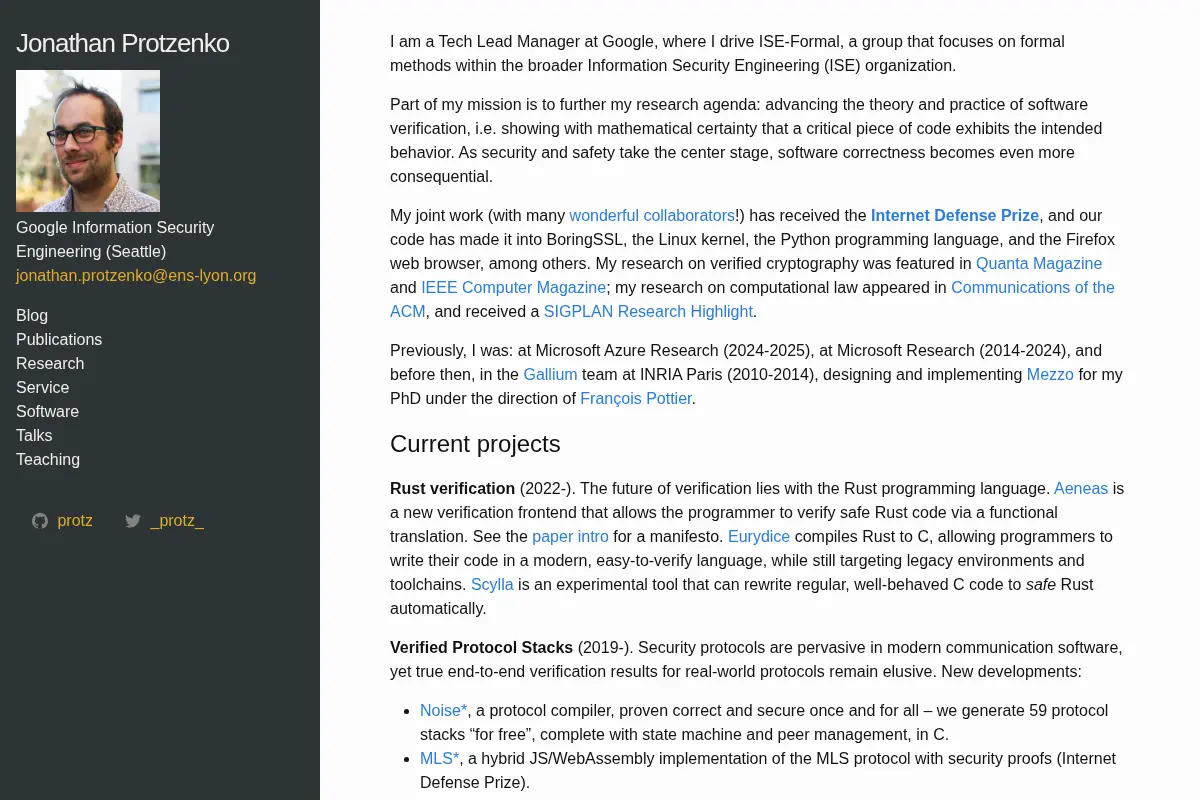Click the Aeneas project link
The width and height of the screenshot is (1200, 800).
(1081, 488)
